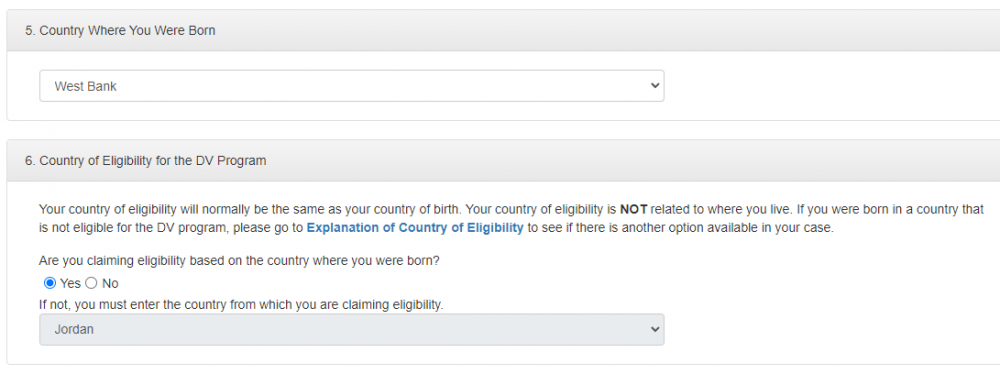Image resolution: width=1000 pixels, height=374 pixels.
Task: Click the "6. Country of Eligibility" section header
Action: (x=146, y=161)
